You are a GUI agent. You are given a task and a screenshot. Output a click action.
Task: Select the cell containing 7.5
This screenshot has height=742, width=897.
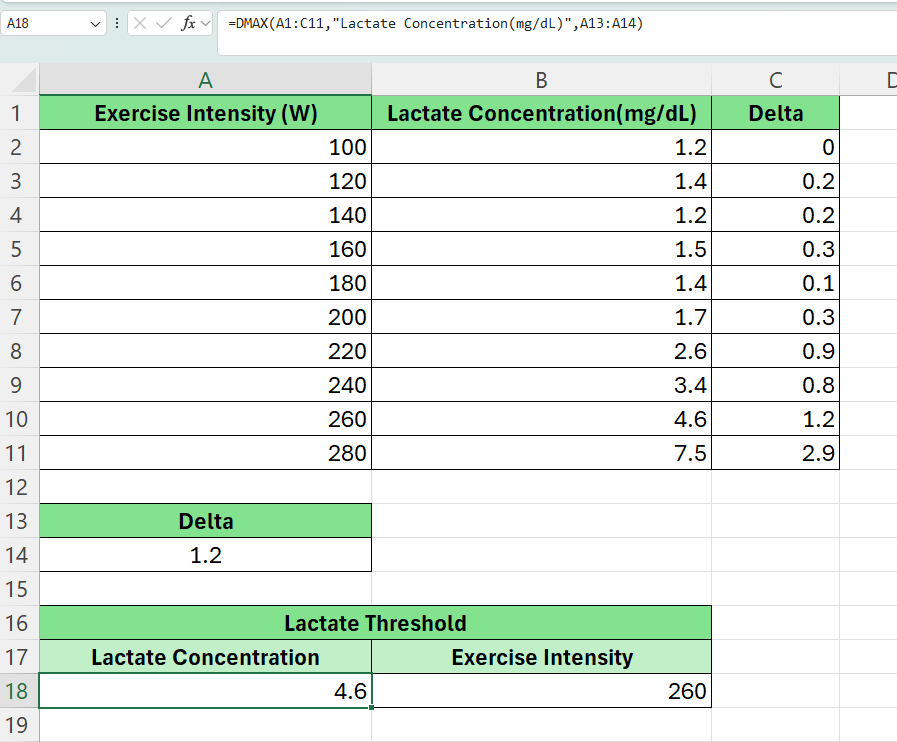pyautogui.click(x=540, y=453)
